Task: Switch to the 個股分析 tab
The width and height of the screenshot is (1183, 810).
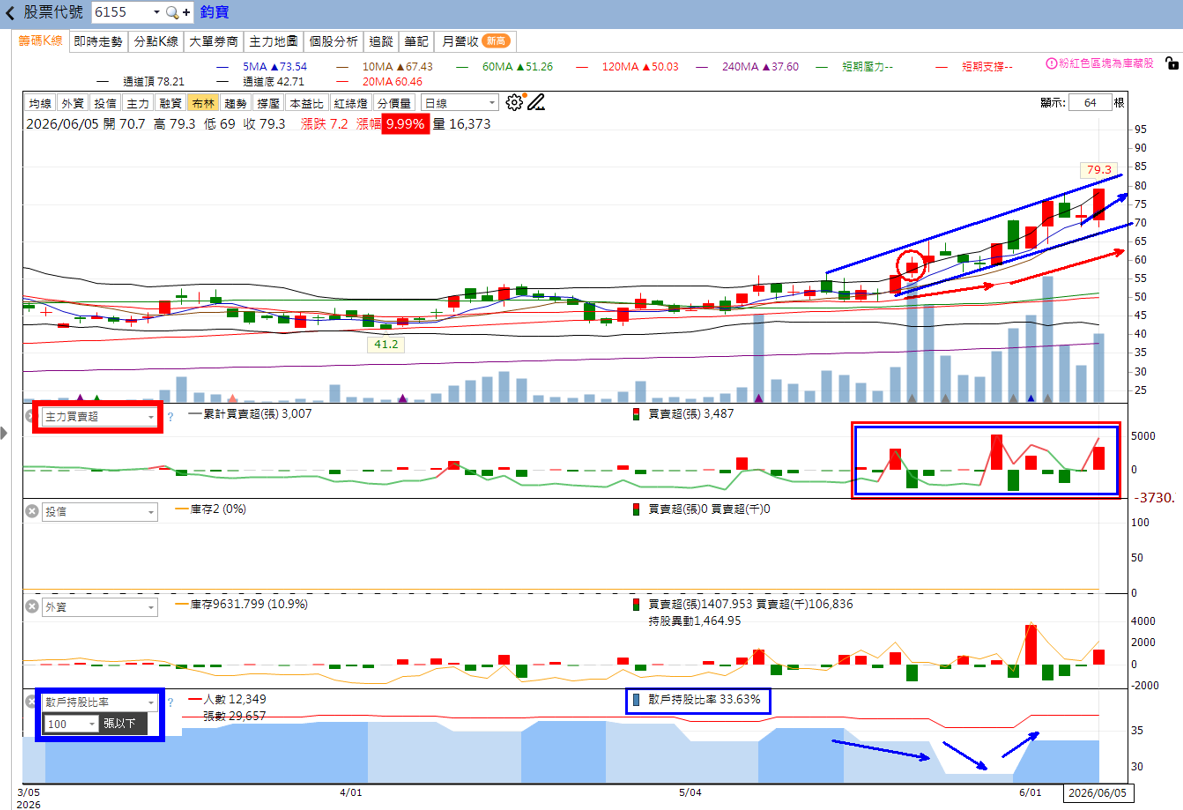Action: [333, 41]
